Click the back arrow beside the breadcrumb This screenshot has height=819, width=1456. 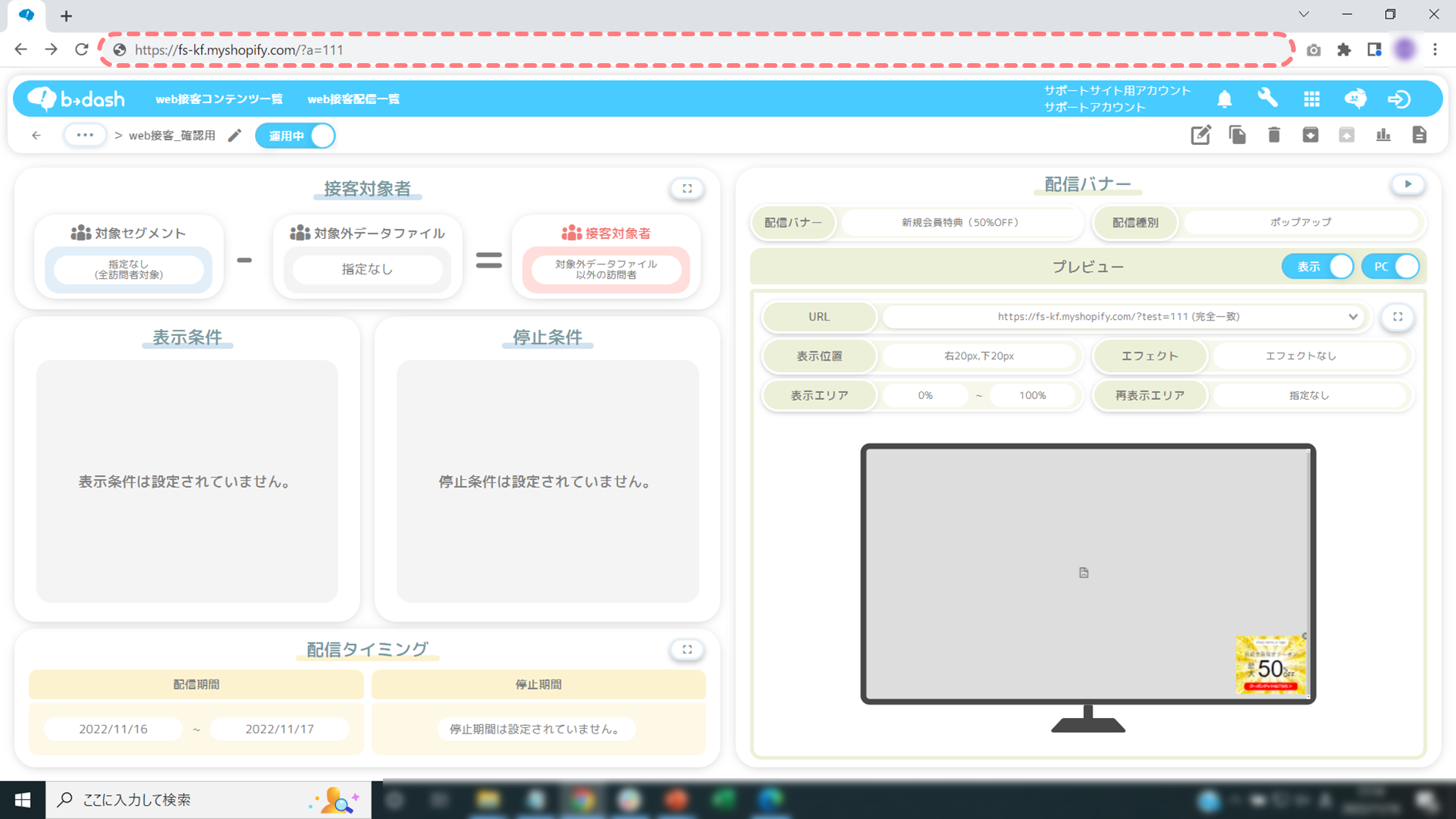[x=36, y=136]
